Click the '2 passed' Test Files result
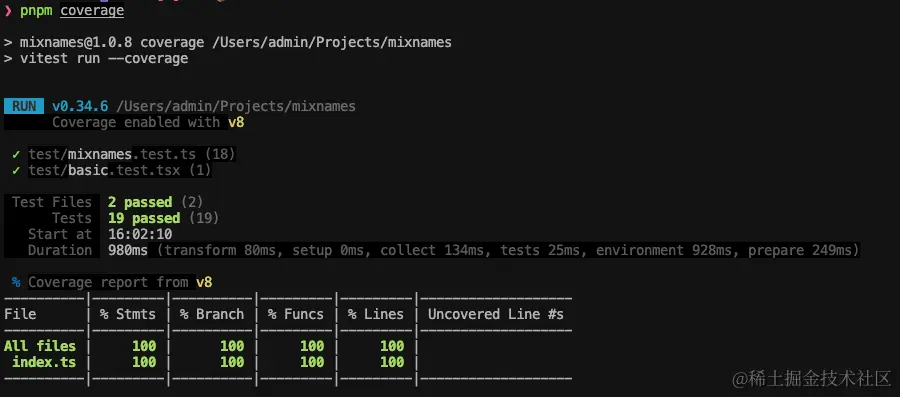900x397 pixels. point(140,202)
